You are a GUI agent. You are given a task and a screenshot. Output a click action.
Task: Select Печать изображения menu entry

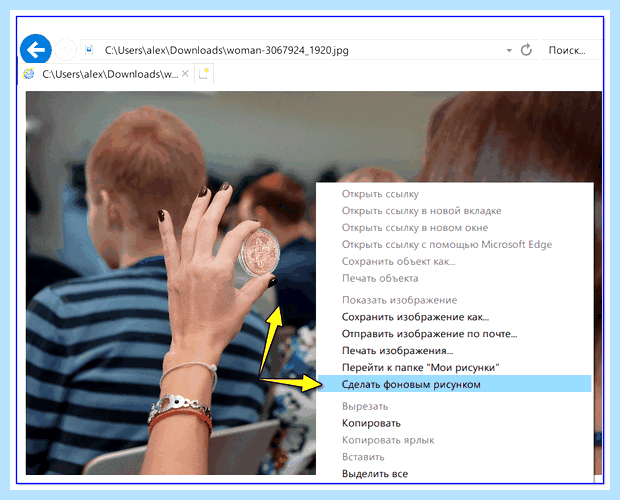(397, 351)
